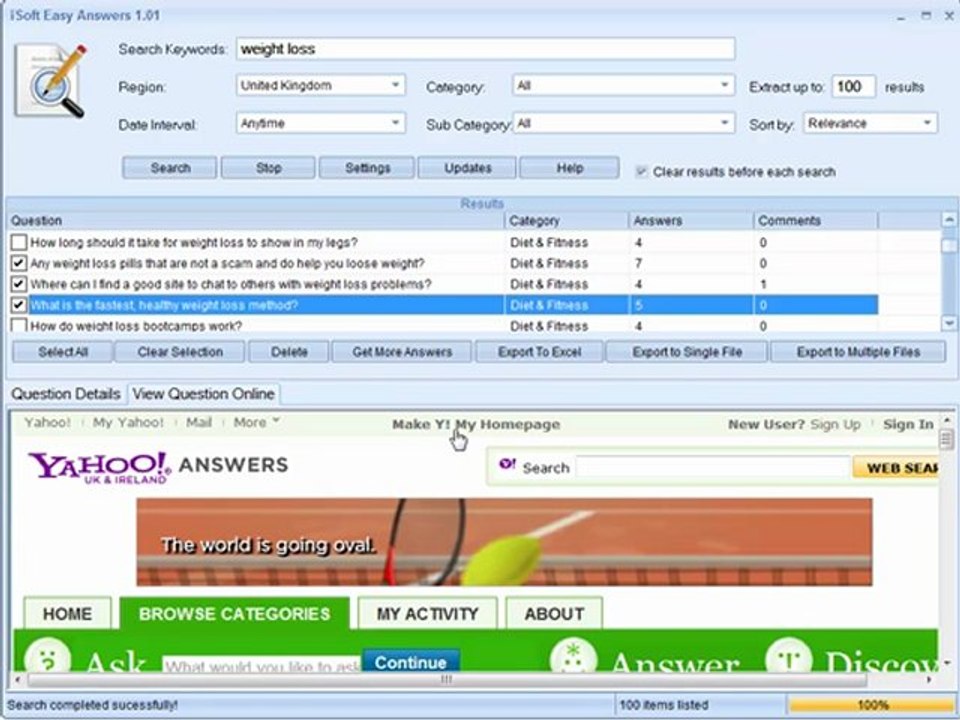
Task: Click the Search Keywords input field
Action: pyautogui.click(x=486, y=49)
